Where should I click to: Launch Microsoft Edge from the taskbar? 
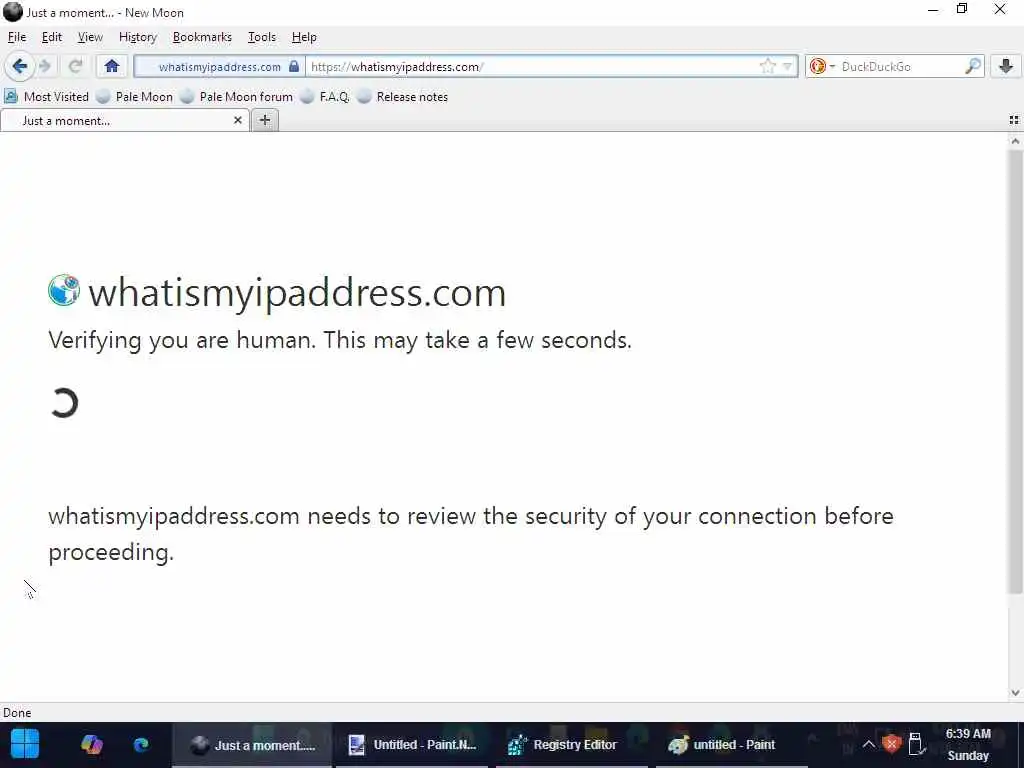pos(141,744)
